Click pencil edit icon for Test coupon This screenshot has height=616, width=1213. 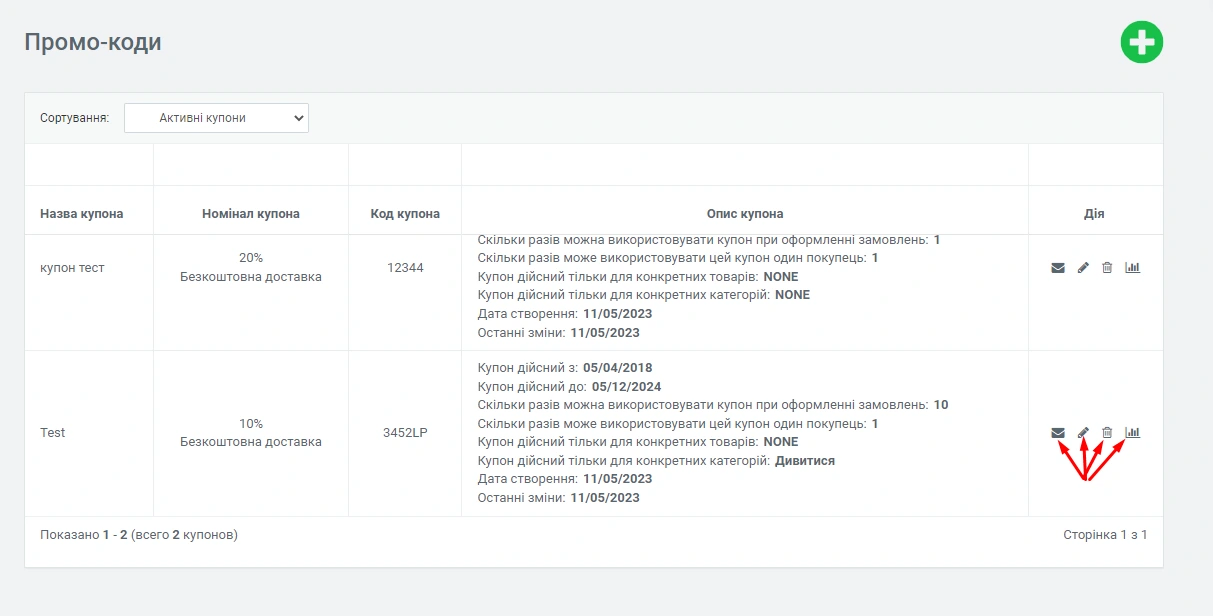point(1083,433)
